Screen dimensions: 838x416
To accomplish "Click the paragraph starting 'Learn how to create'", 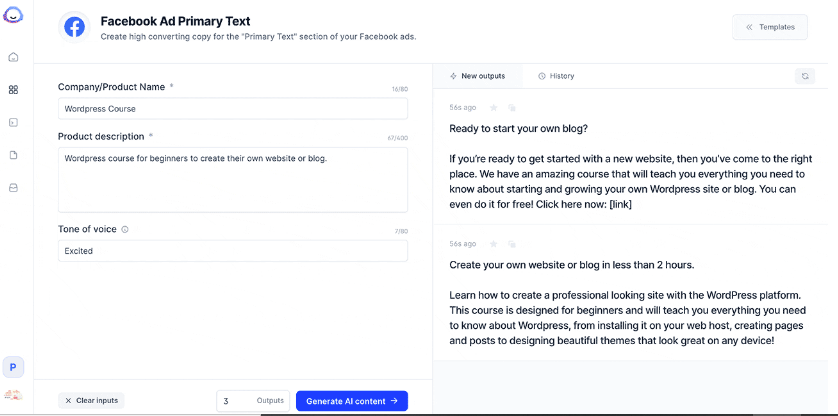I will 628,318.
